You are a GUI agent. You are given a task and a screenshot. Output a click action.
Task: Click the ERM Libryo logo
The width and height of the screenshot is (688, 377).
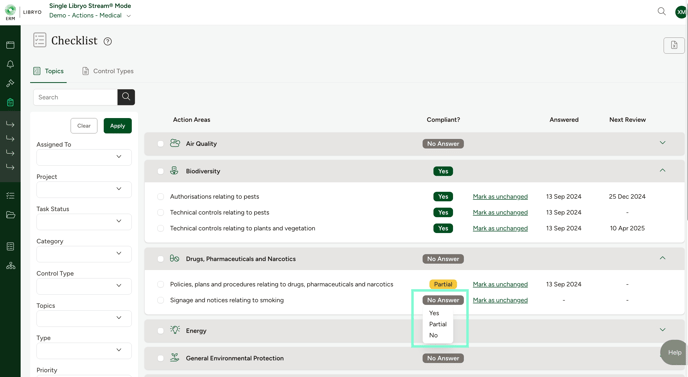pyautogui.click(x=23, y=12)
